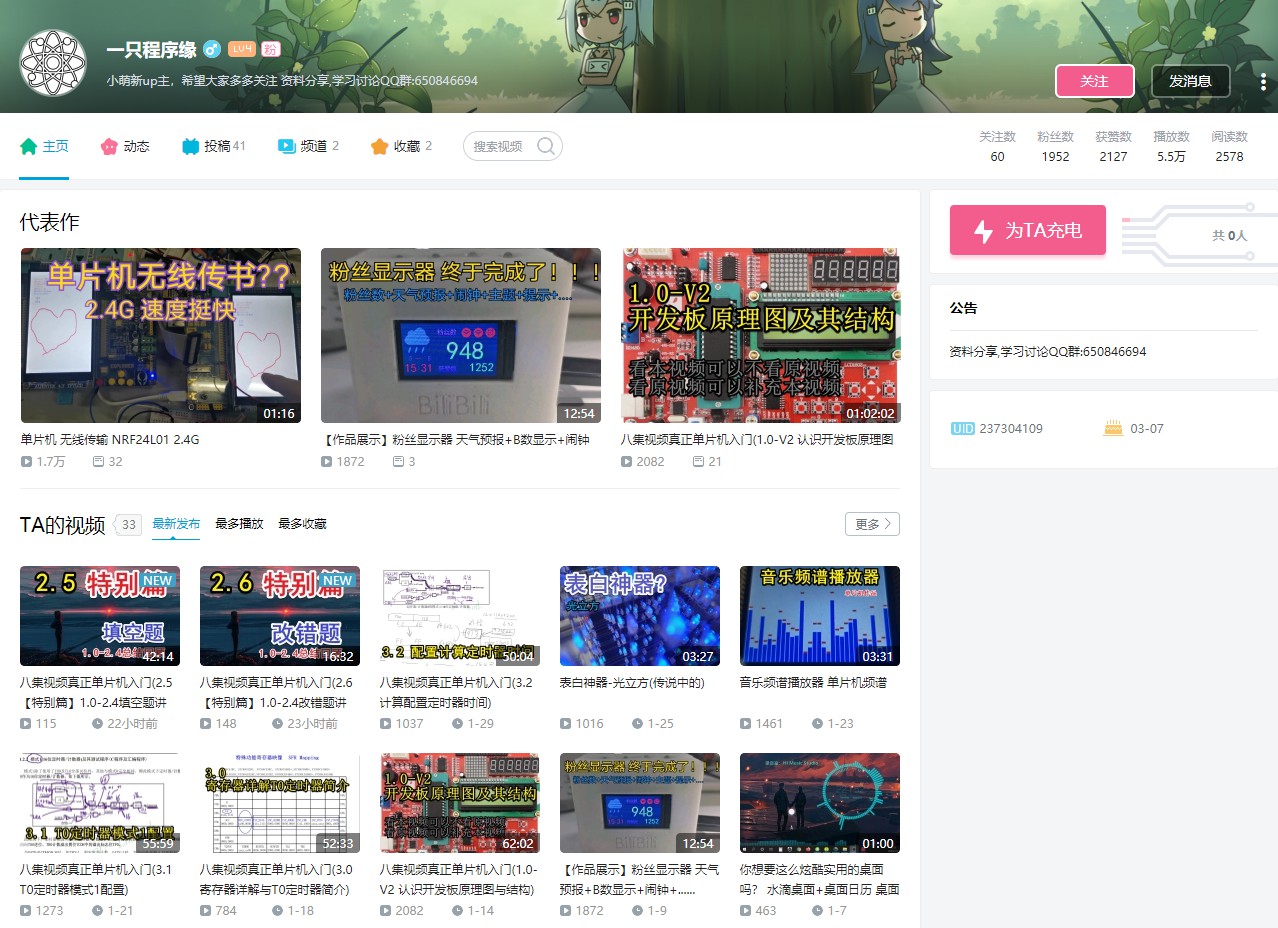1278x928 pixels.
Task: Click the video count badge 33
Action: (129, 524)
